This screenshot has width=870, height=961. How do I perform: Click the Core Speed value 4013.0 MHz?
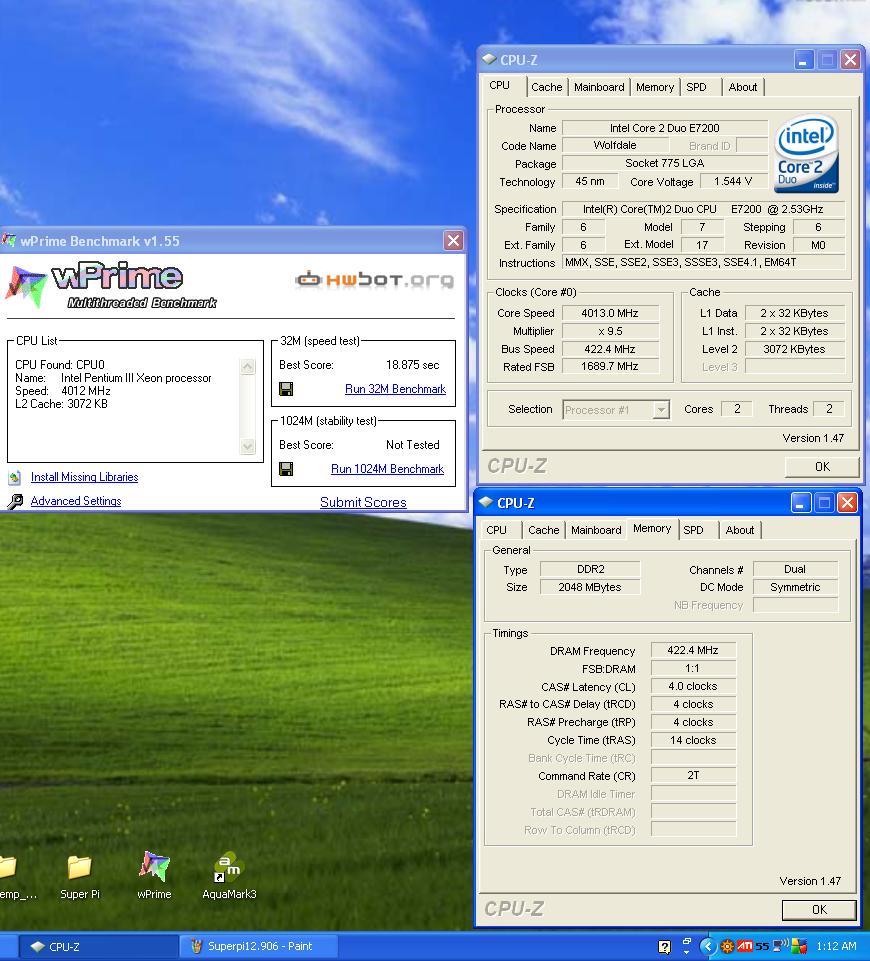click(610, 313)
